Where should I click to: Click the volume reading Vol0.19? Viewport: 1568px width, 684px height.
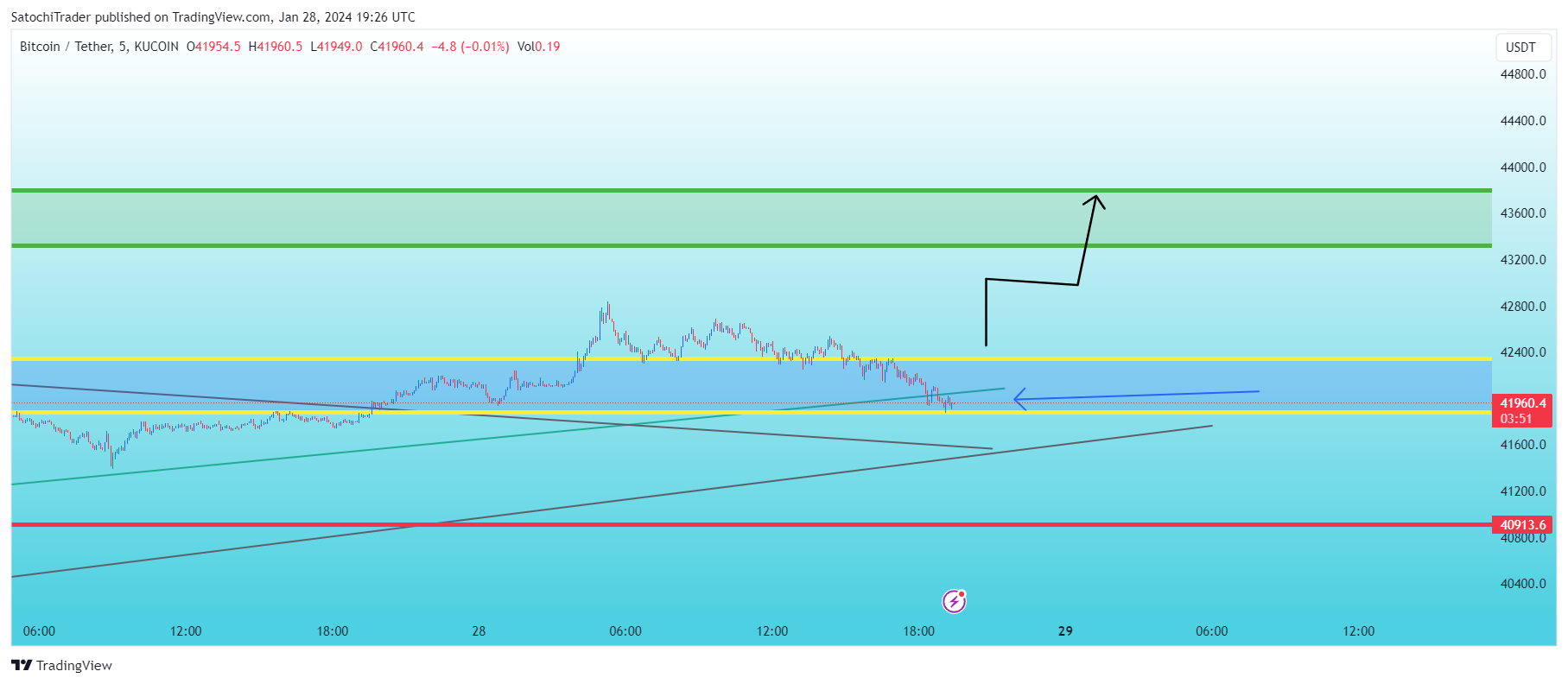coord(538,47)
